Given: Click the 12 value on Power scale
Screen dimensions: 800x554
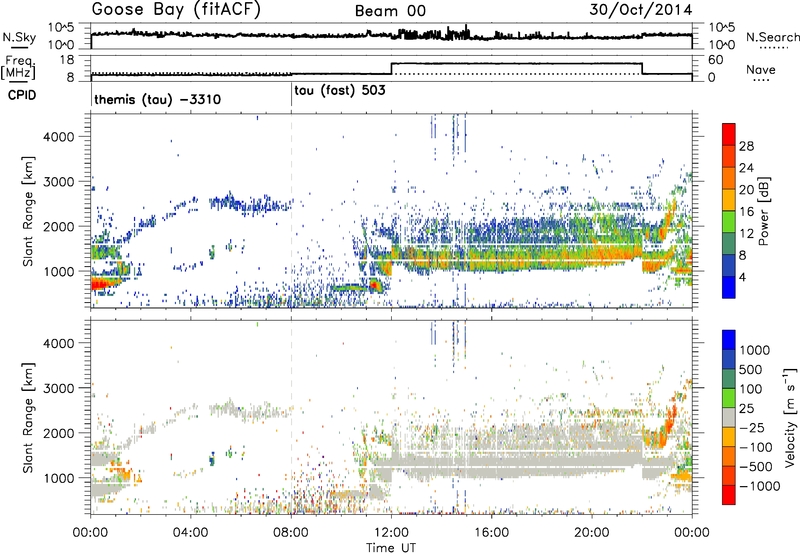Looking at the screenshot, I should click(x=746, y=234).
